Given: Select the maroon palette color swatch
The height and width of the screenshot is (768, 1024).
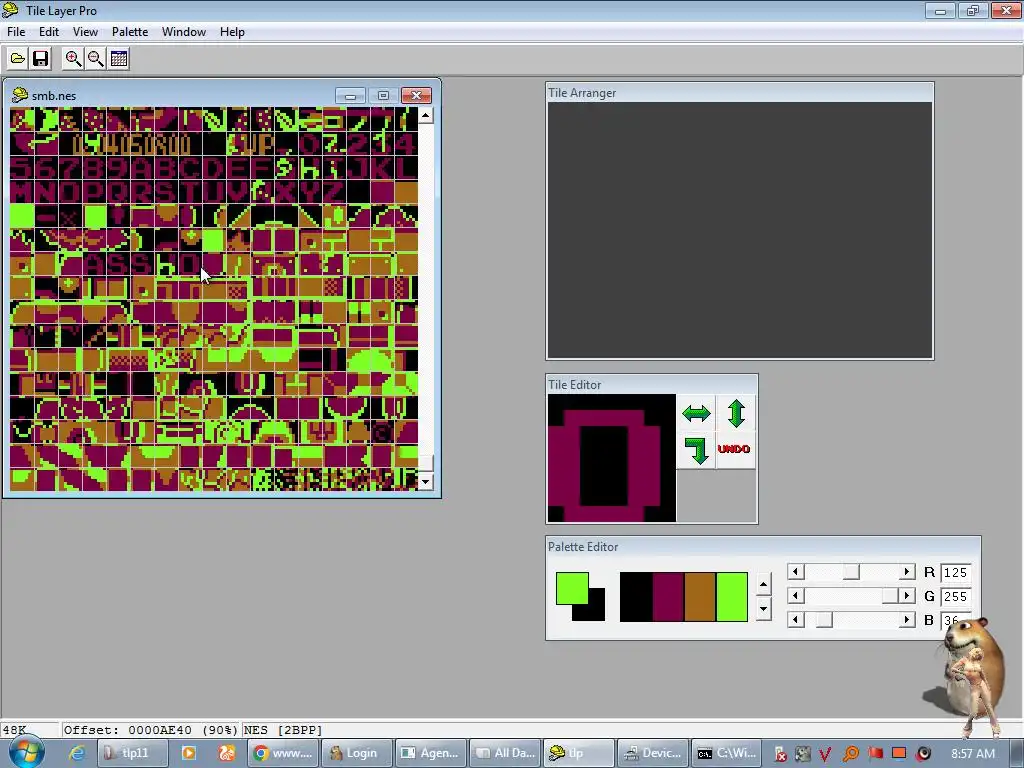Looking at the screenshot, I should [667, 597].
